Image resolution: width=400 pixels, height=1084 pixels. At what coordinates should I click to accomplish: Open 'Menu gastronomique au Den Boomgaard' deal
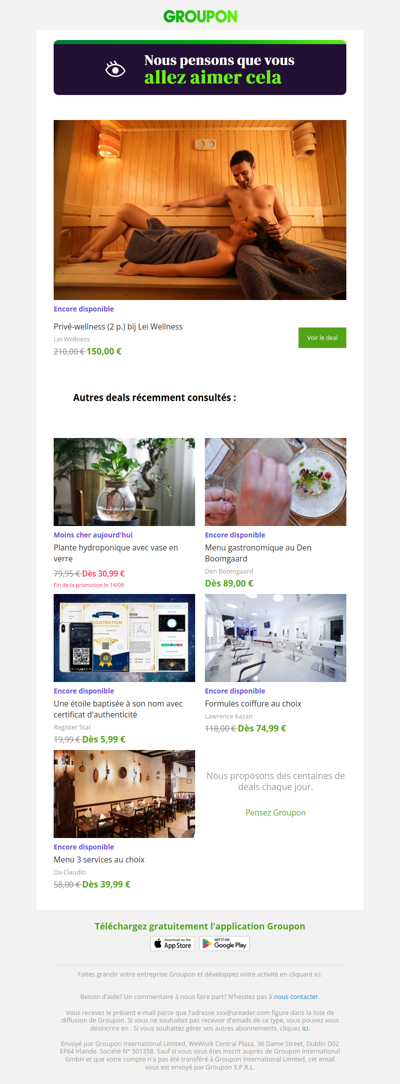(258, 553)
